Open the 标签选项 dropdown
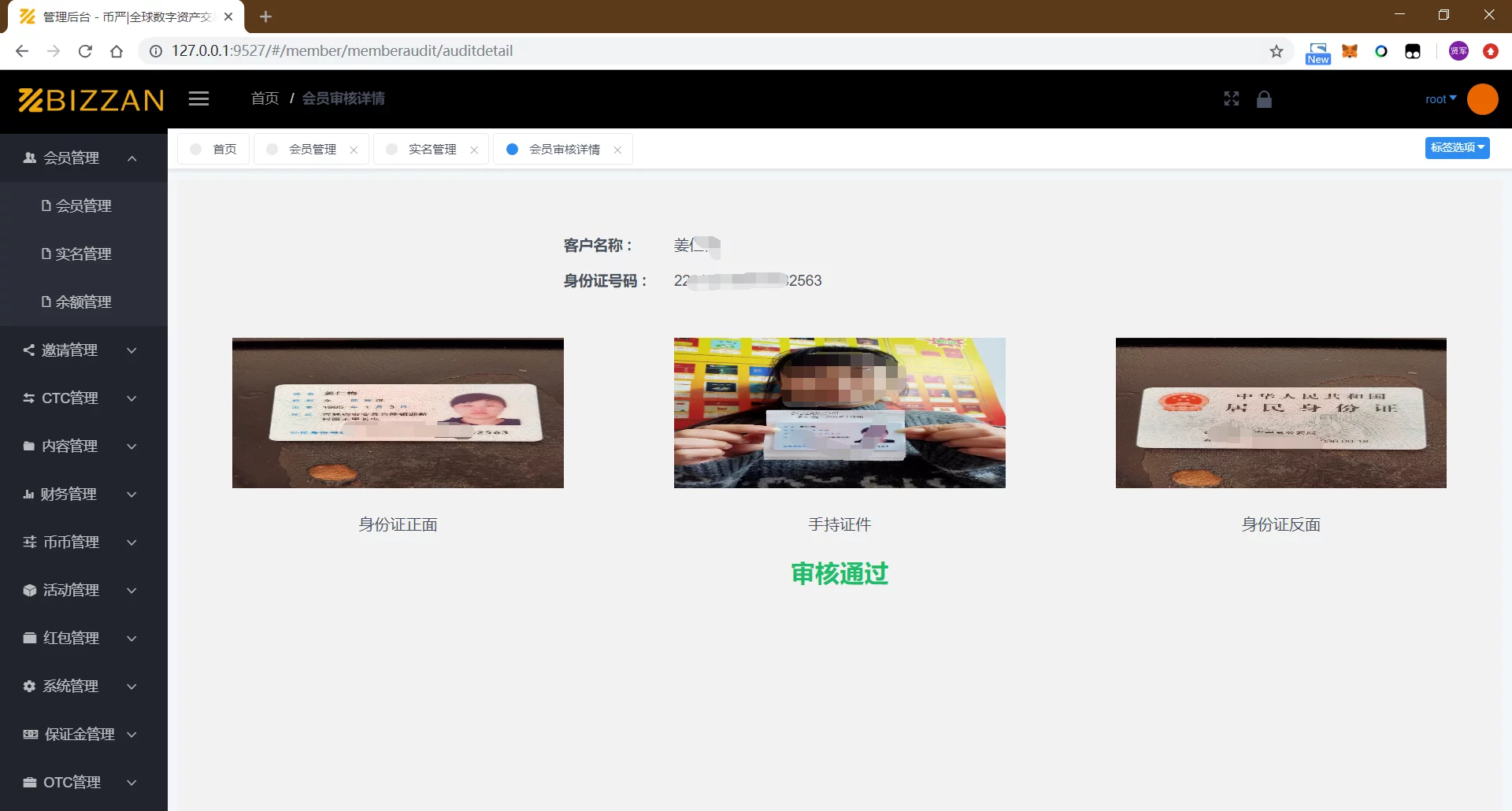This screenshot has width=1512, height=811. [x=1456, y=147]
